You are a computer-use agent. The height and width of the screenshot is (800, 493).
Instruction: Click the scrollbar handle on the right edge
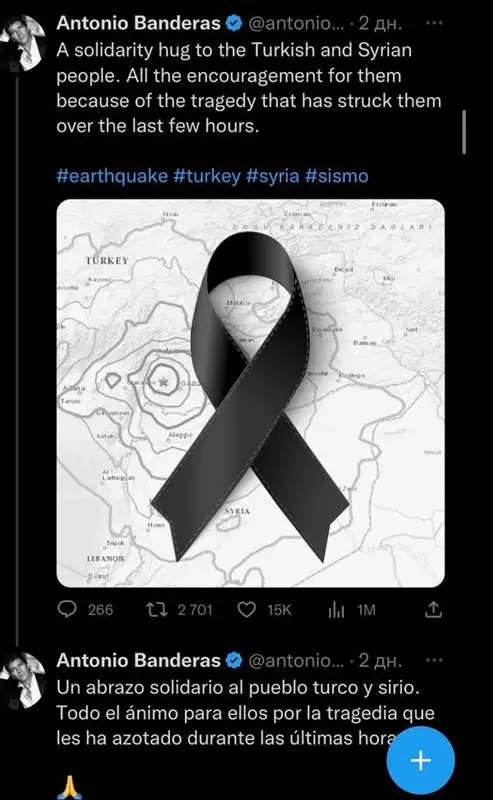pyautogui.click(x=464, y=132)
